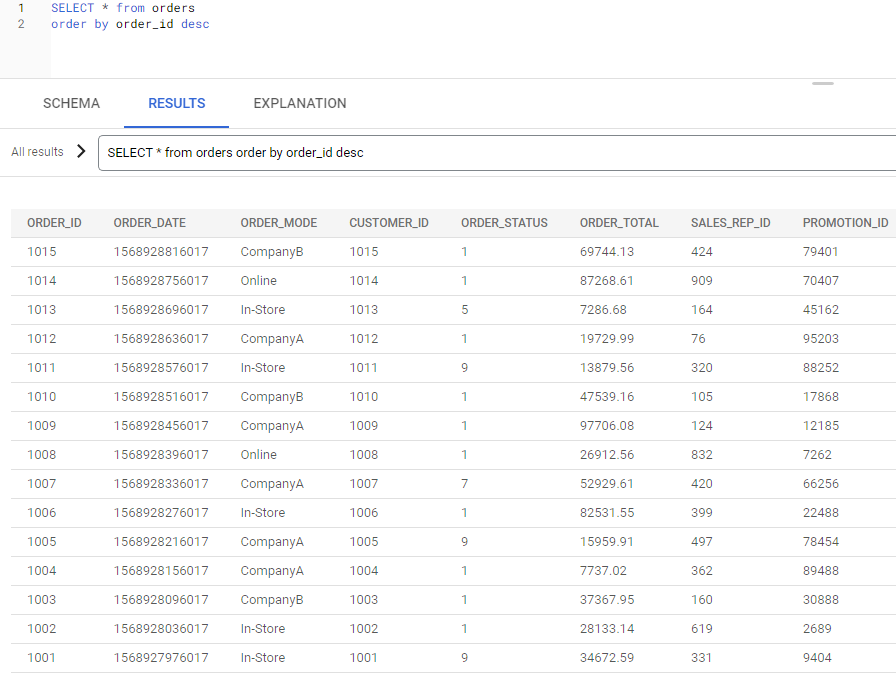Click promotion ID 79401

pos(821,252)
